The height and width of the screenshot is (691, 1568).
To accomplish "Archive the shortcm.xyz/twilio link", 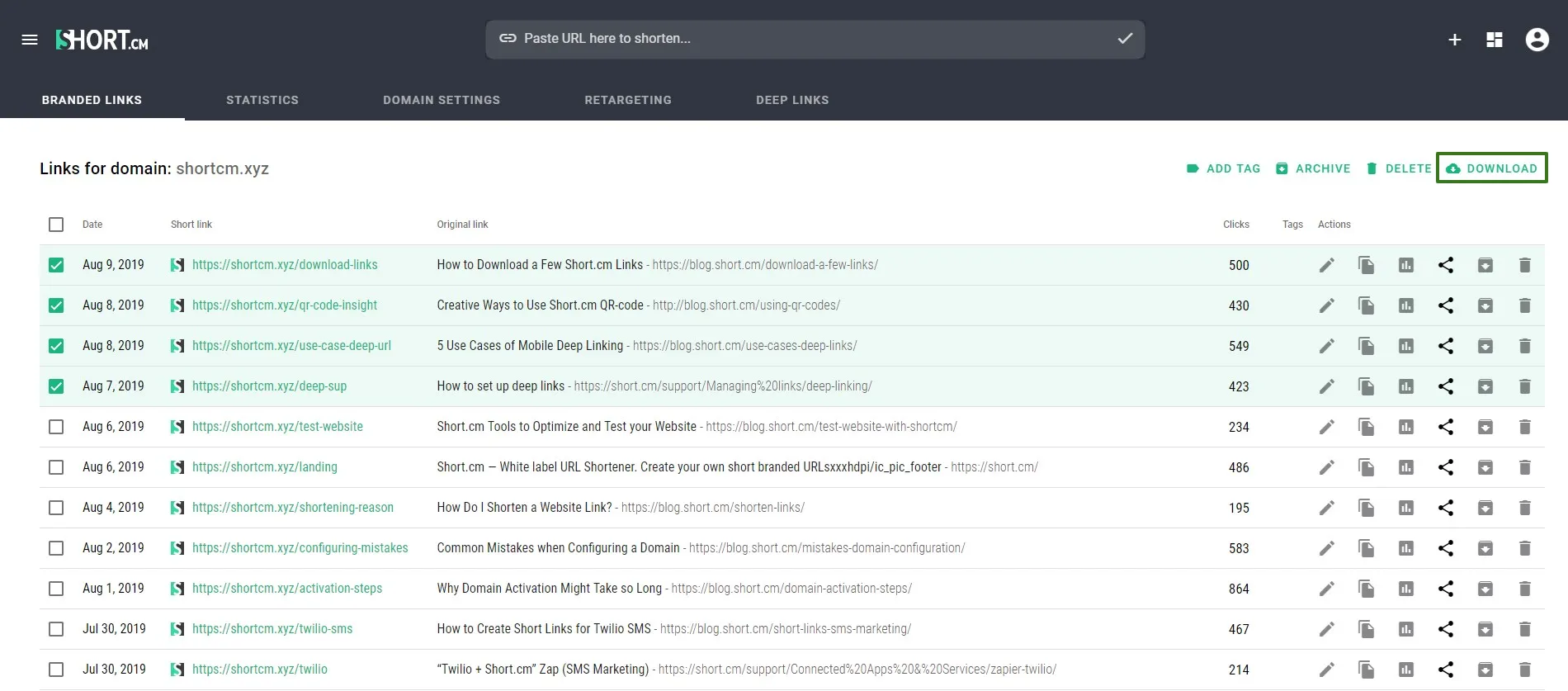I will coord(1485,670).
